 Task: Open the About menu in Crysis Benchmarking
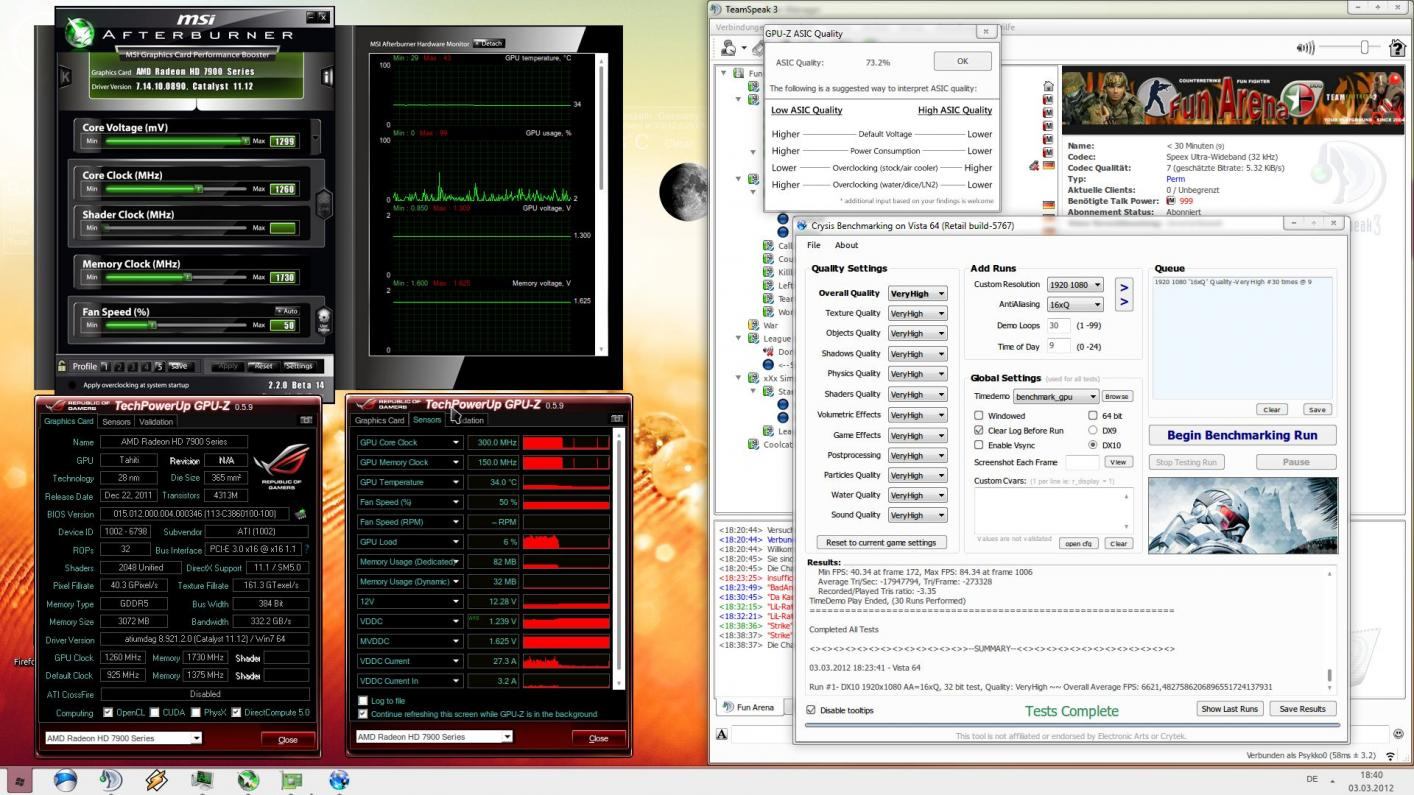pyautogui.click(x=846, y=245)
